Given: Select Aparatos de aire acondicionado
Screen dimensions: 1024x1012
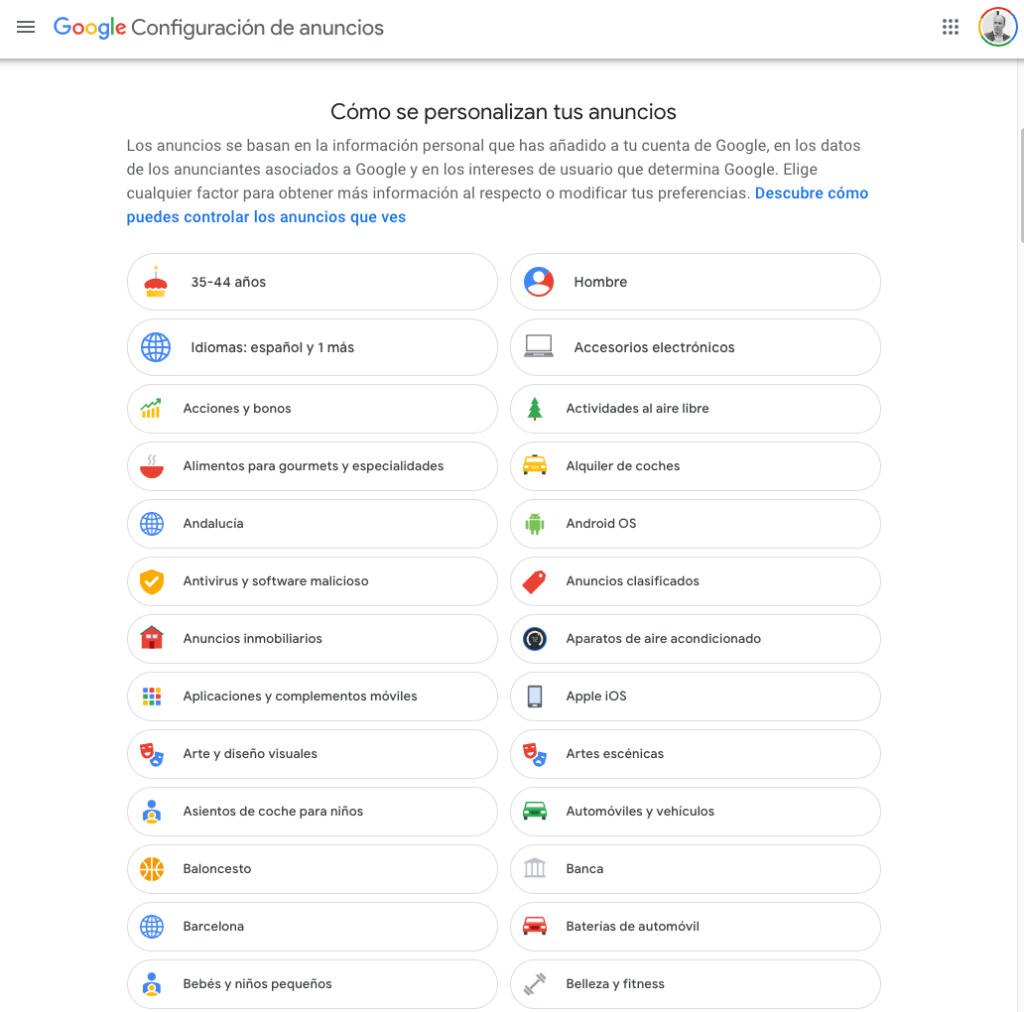Looking at the screenshot, I should coord(695,639).
